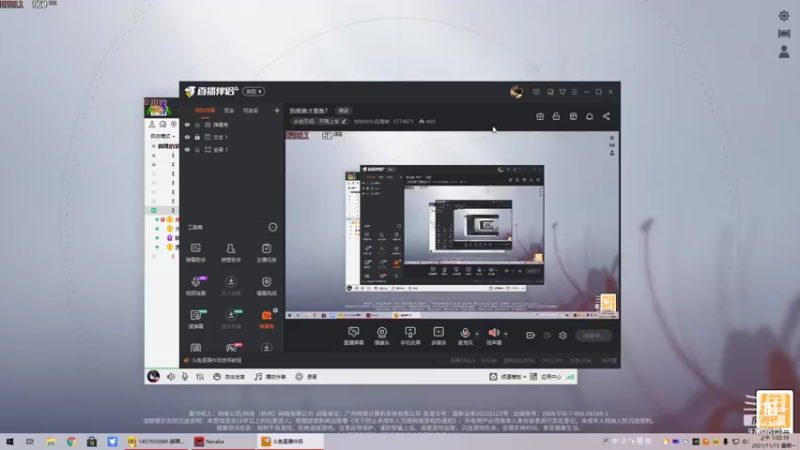Open the room manager assistant tool
800x450 pixels.
231,252
